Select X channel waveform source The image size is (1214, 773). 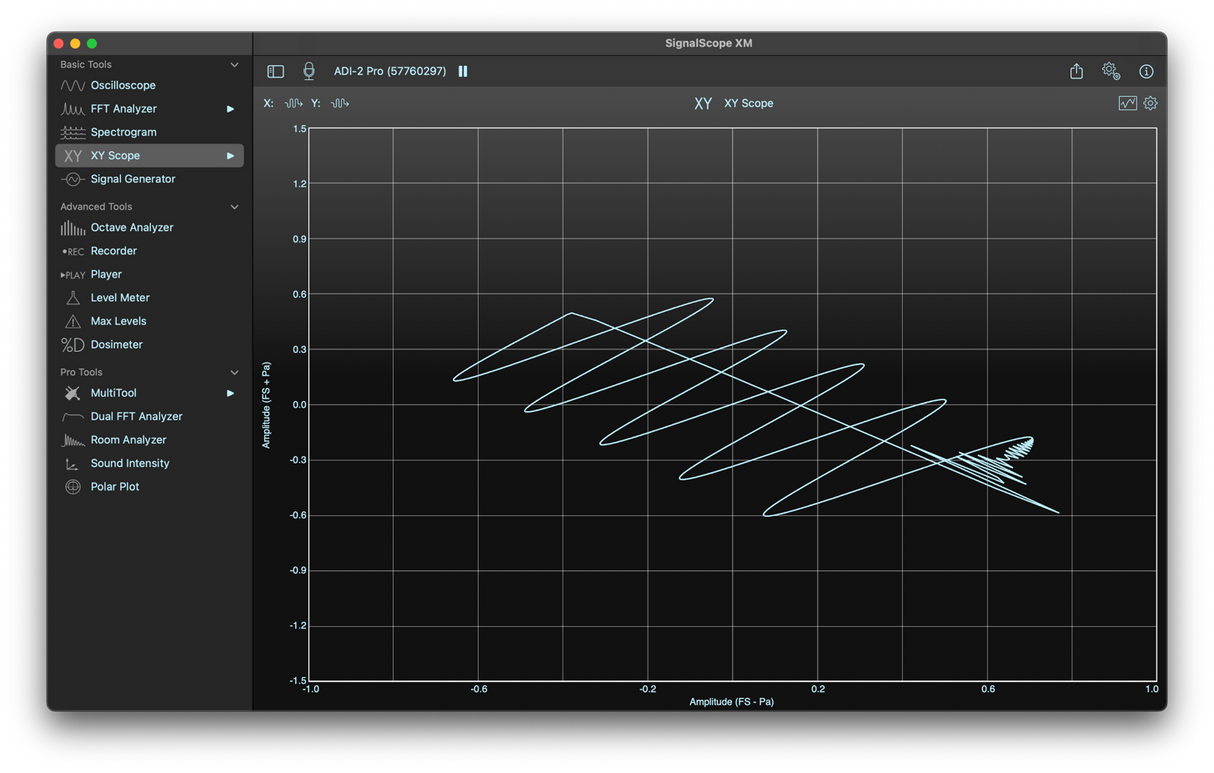(293, 103)
